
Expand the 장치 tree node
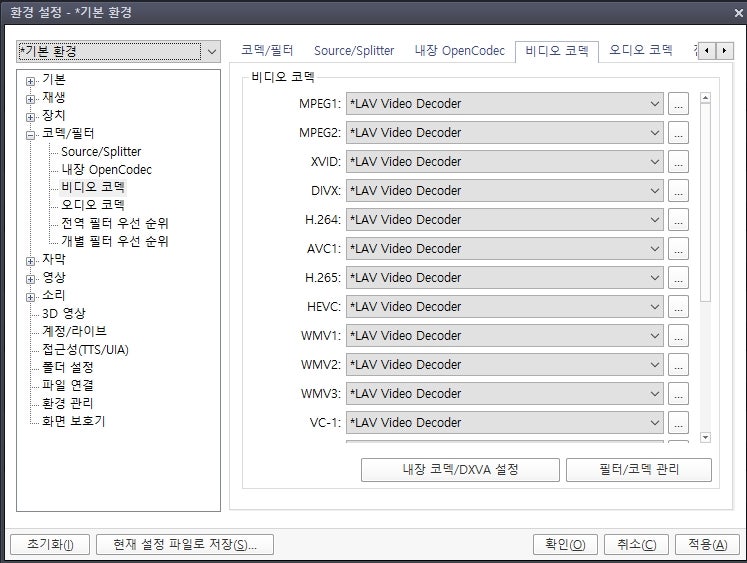click(x=30, y=117)
